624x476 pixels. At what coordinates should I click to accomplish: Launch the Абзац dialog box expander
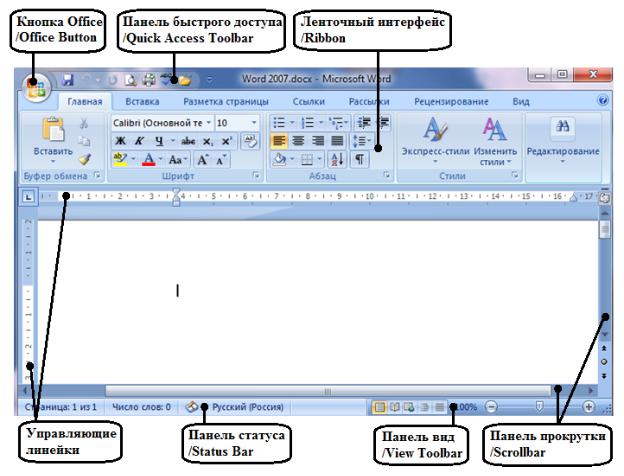point(386,175)
